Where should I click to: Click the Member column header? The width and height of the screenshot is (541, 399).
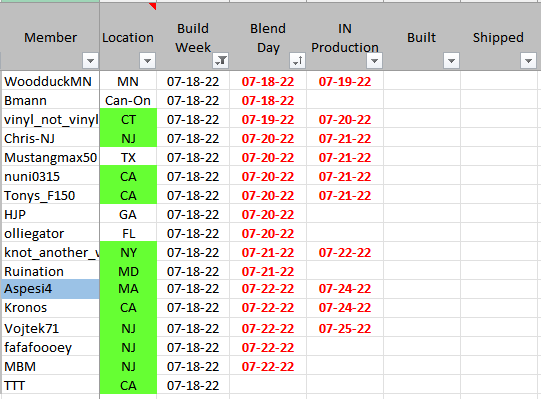click(50, 37)
